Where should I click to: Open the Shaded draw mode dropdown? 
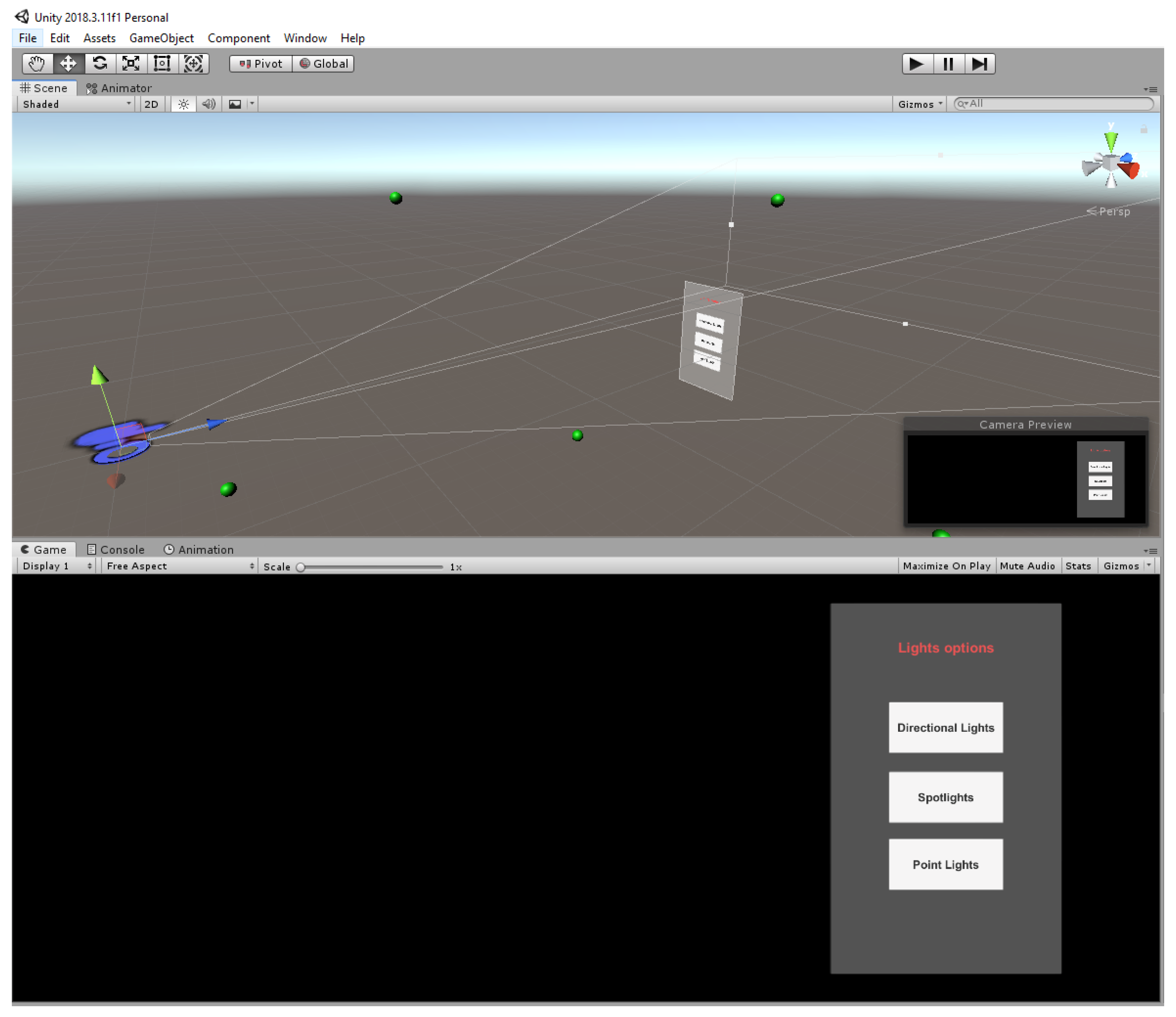point(76,104)
